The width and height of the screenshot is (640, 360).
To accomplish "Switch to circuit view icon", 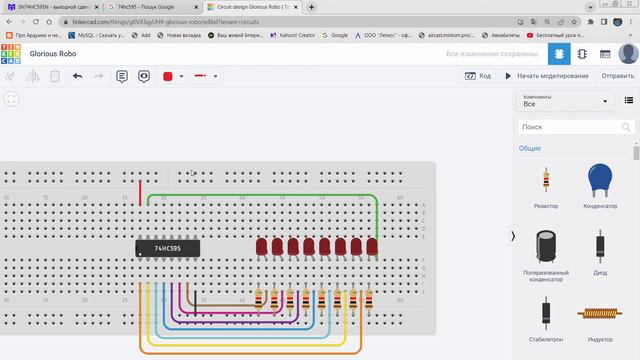I will tap(559, 54).
